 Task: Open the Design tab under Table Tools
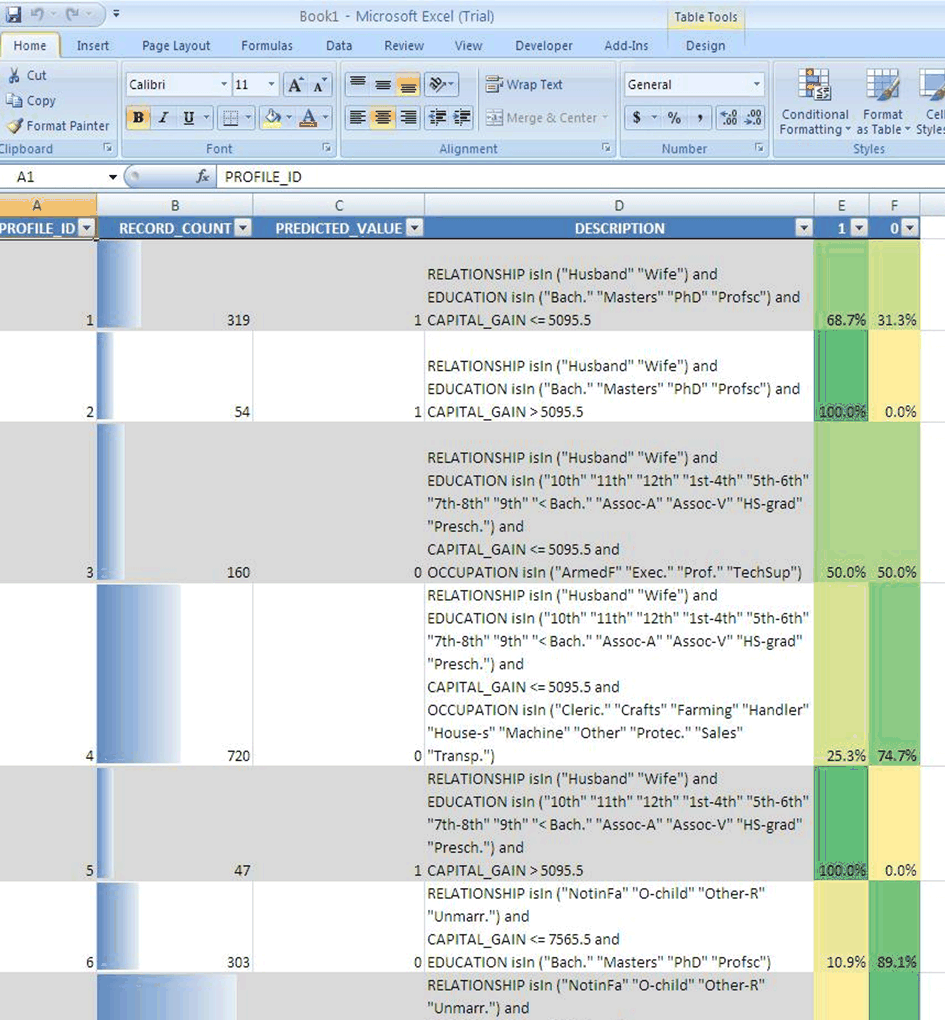(x=705, y=46)
